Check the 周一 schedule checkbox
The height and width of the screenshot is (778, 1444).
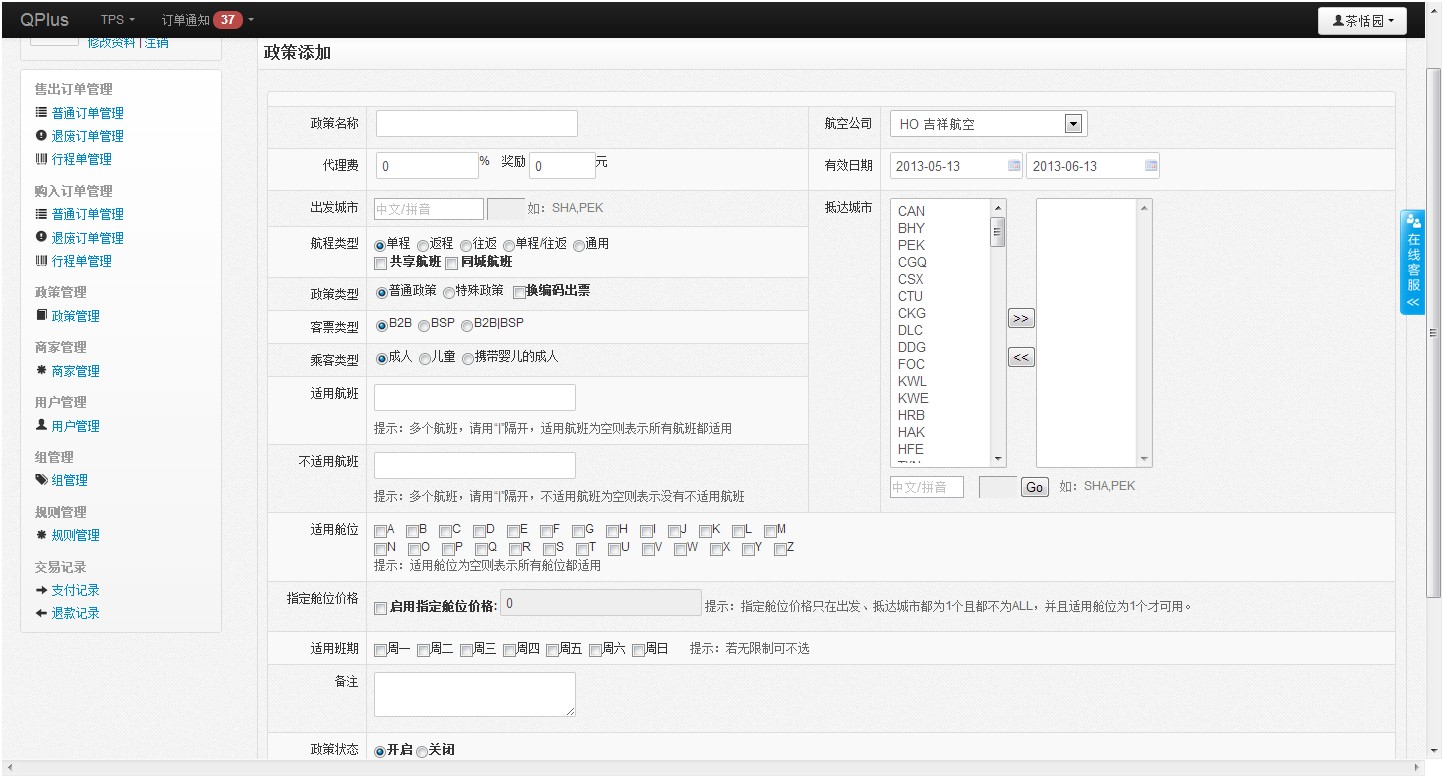[x=381, y=650]
